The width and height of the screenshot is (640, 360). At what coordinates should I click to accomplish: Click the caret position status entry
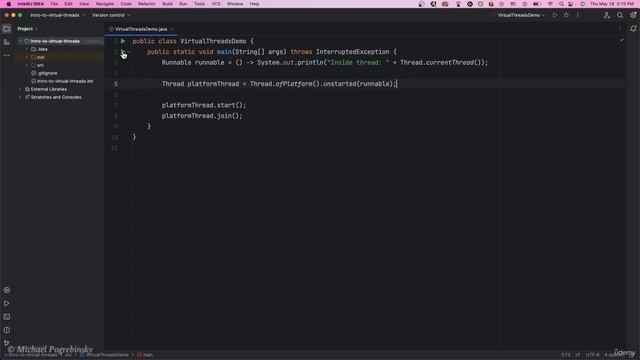coord(566,355)
